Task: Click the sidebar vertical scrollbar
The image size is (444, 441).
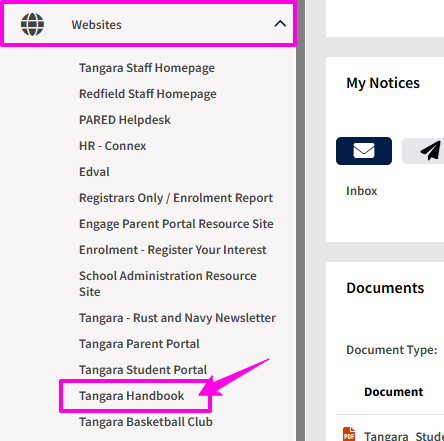Action: (300, 220)
